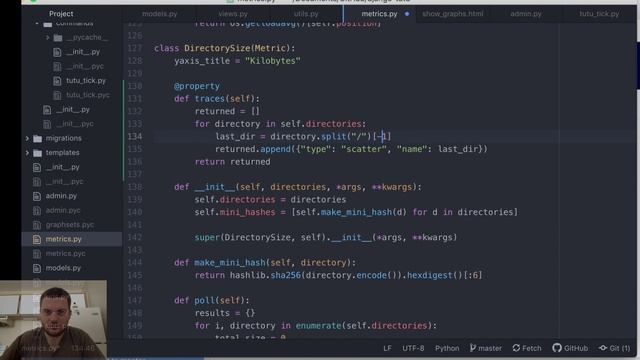
Task: Click the Fetch button in status bar
Action: 527,348
